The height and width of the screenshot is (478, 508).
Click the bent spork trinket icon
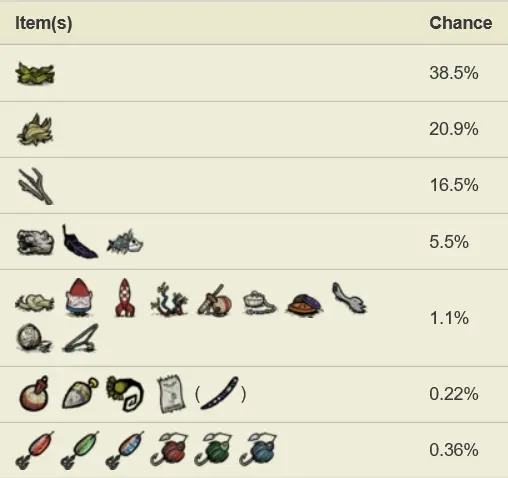point(349,298)
